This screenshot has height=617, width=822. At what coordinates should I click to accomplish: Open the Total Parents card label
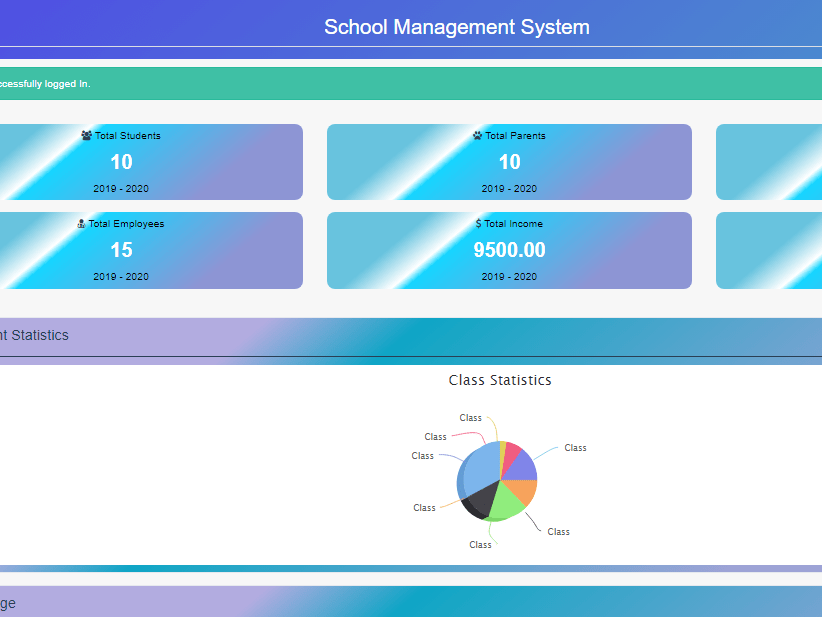point(515,136)
